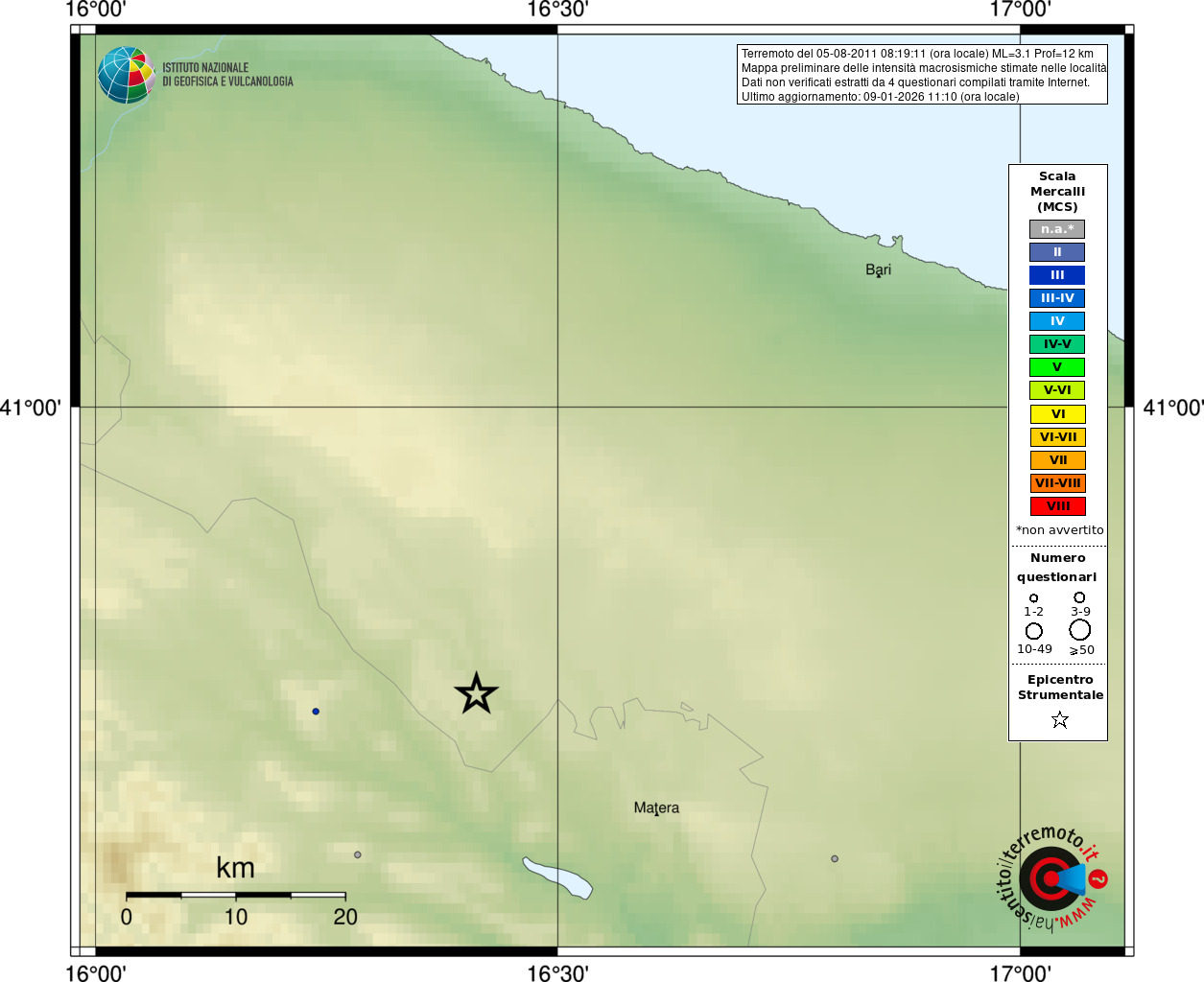Click the 20 mark on the scale bar
The image size is (1204, 982).
(345, 917)
